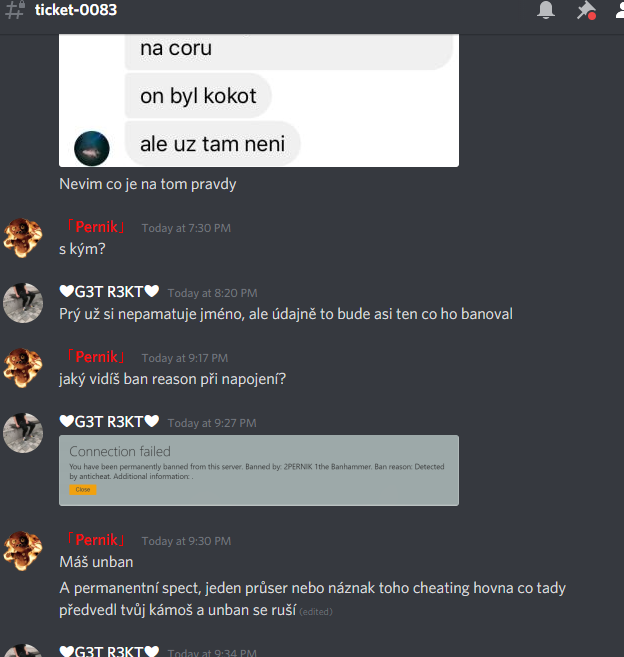Viewport: 624px width, 657px height.
Task: Click the 'Today at 9:30 PM' timestamp
Action: [186, 541]
